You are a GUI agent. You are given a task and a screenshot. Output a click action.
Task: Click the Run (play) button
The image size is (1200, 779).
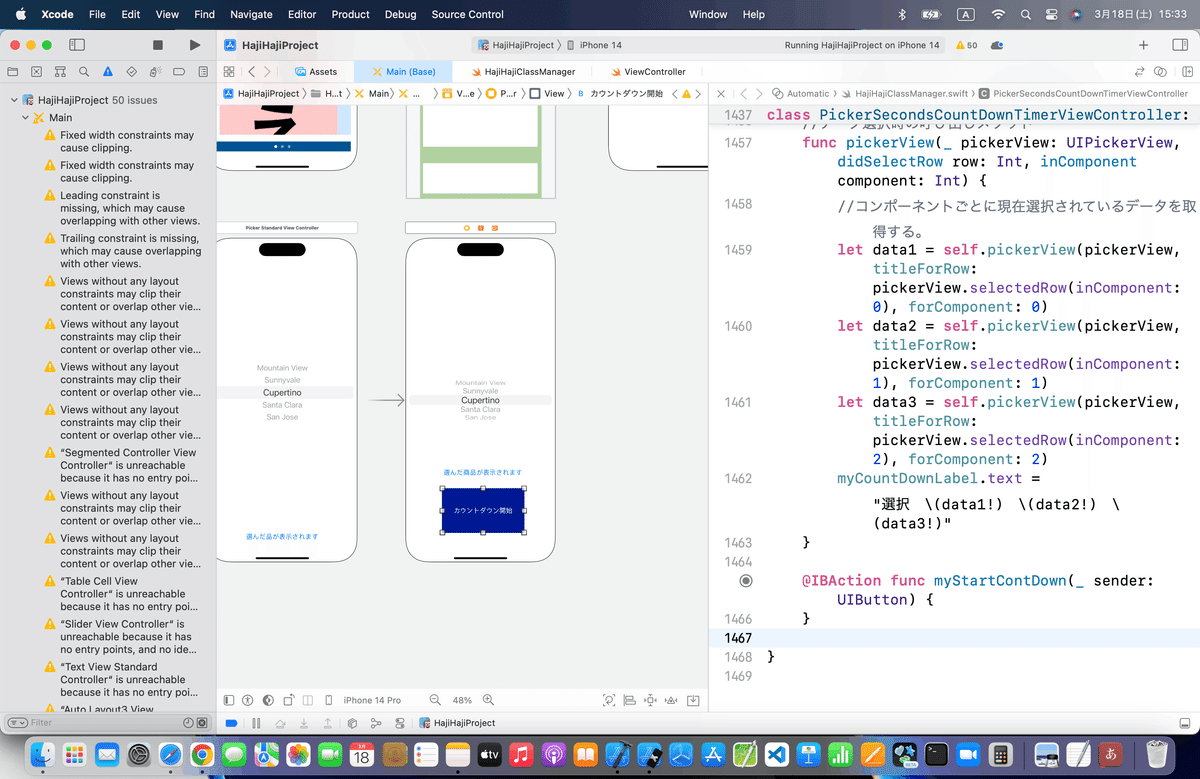(194, 45)
